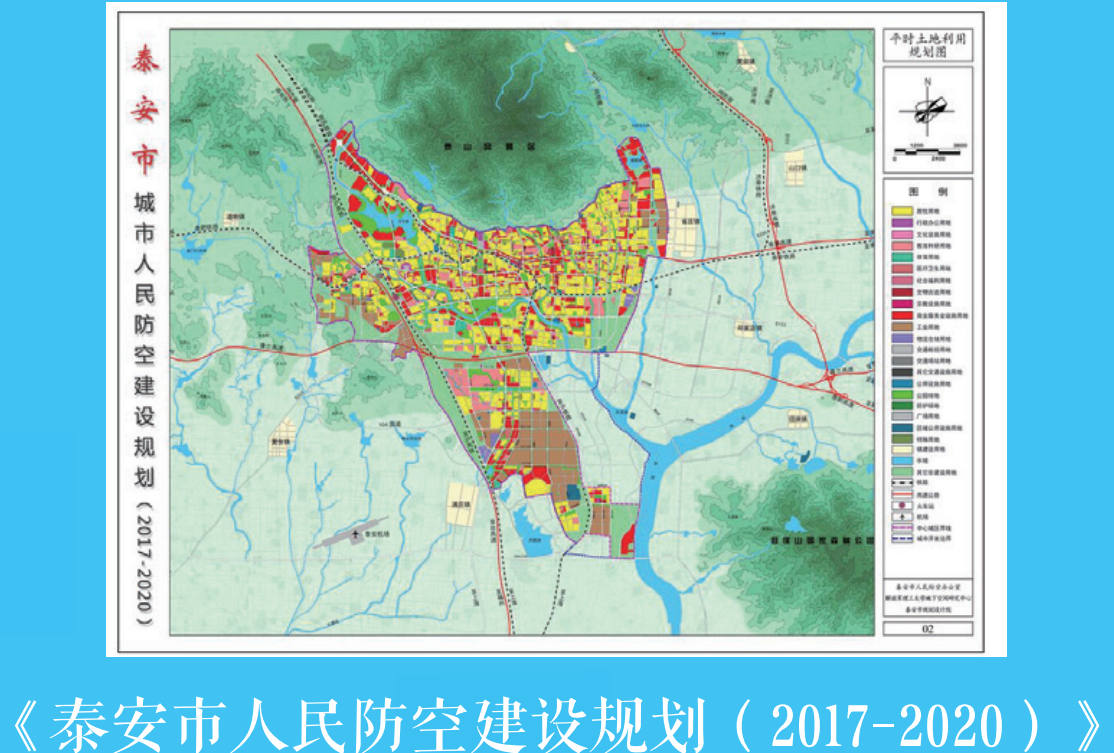Click the scale bar below the compass
This screenshot has height=753, width=1114.
[x=928, y=150]
